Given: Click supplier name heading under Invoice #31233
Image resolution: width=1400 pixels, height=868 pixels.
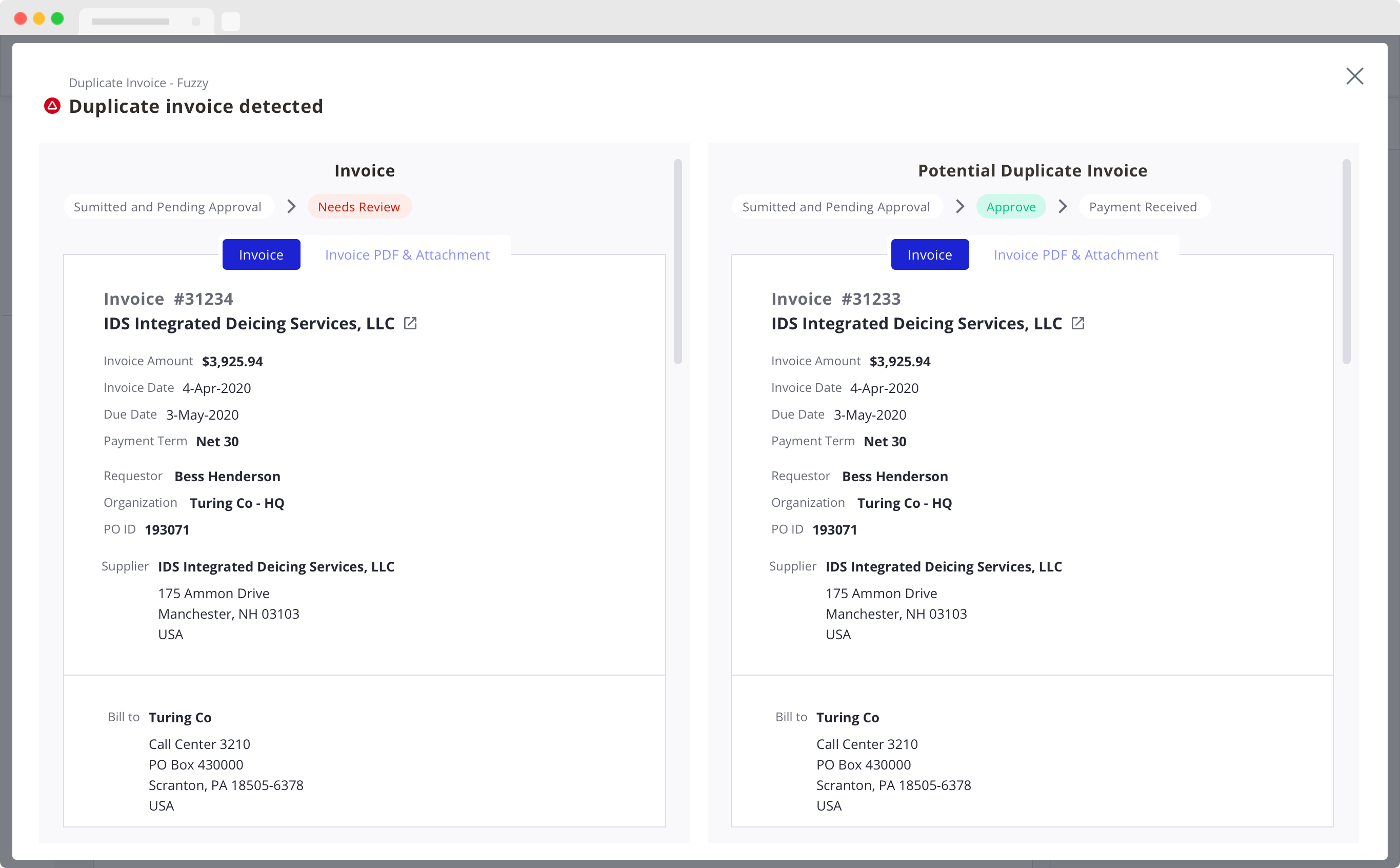Looking at the screenshot, I should [x=916, y=324].
